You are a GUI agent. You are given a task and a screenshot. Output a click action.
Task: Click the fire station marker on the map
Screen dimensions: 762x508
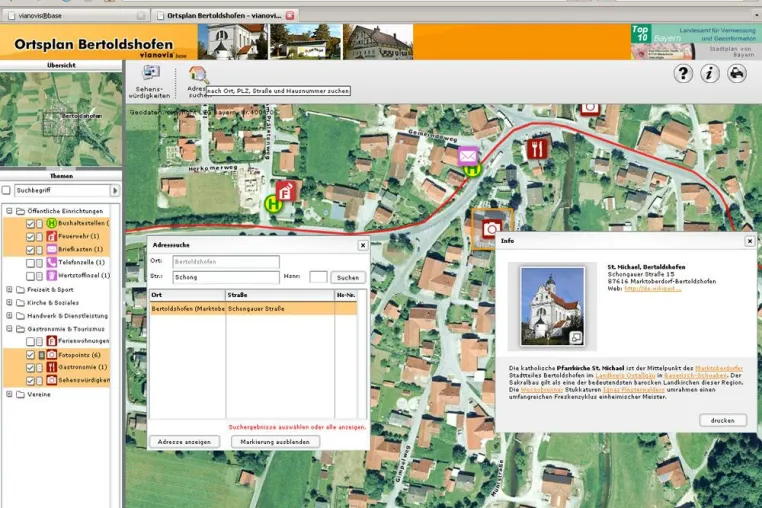[286, 191]
